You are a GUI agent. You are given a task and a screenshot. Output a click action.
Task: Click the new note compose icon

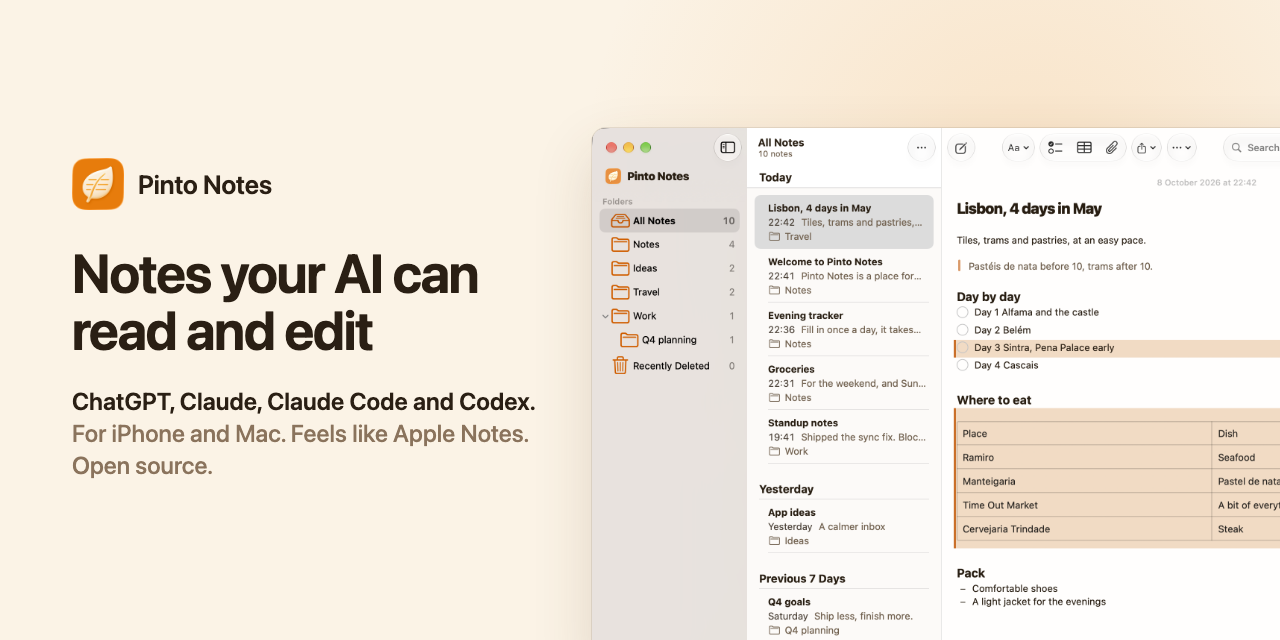pyautogui.click(x=961, y=148)
